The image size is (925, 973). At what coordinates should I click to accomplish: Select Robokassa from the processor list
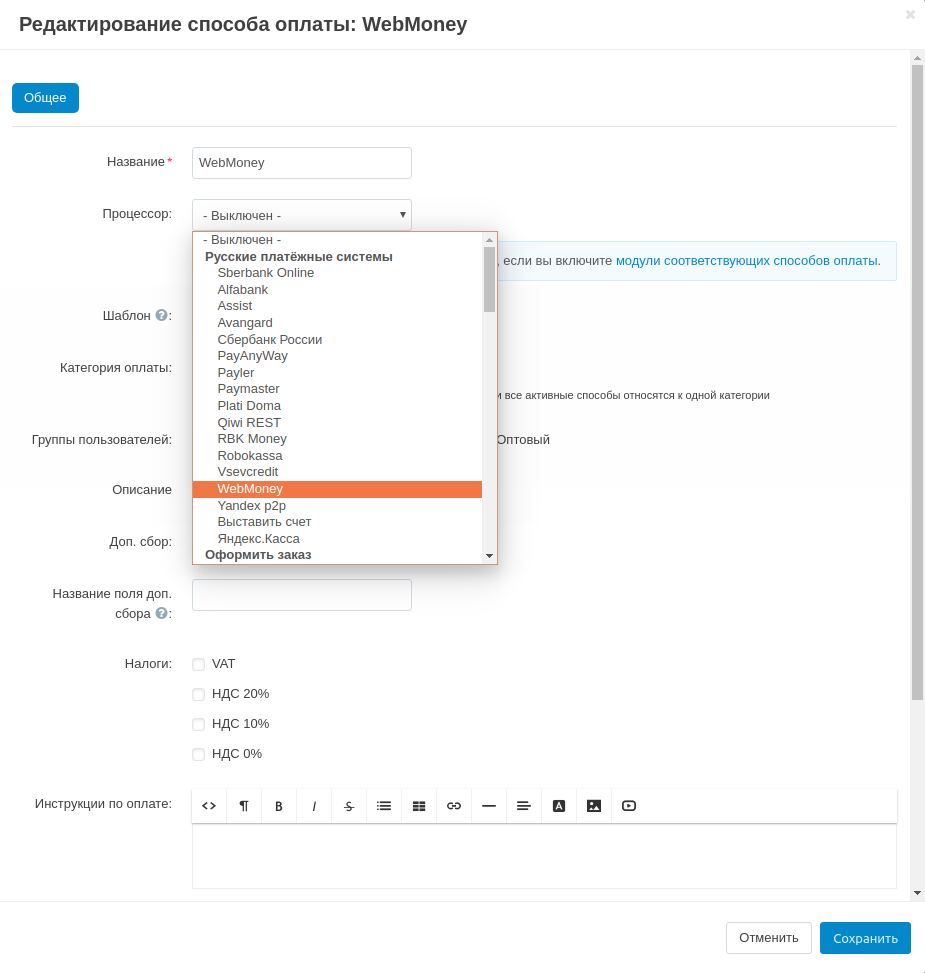point(250,455)
